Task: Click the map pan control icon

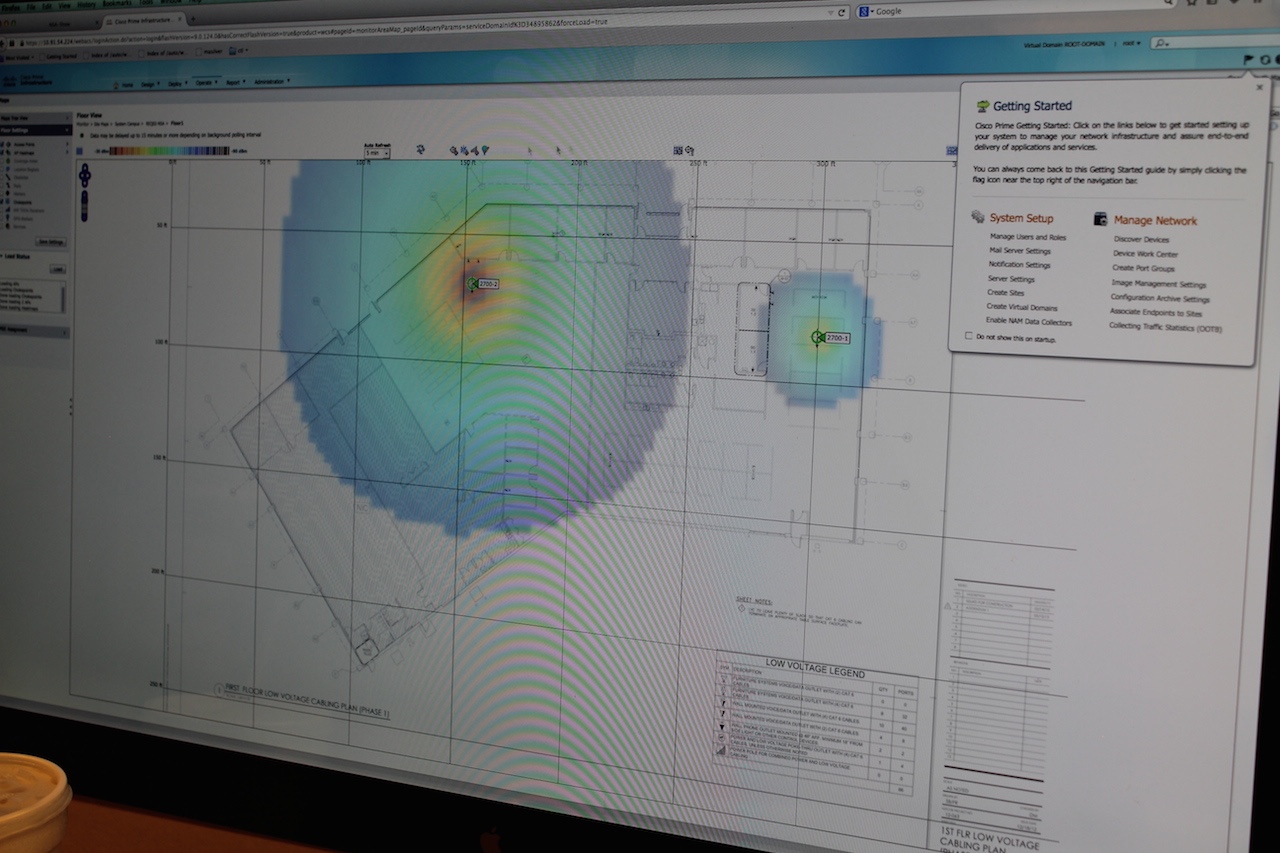Action: pos(85,176)
